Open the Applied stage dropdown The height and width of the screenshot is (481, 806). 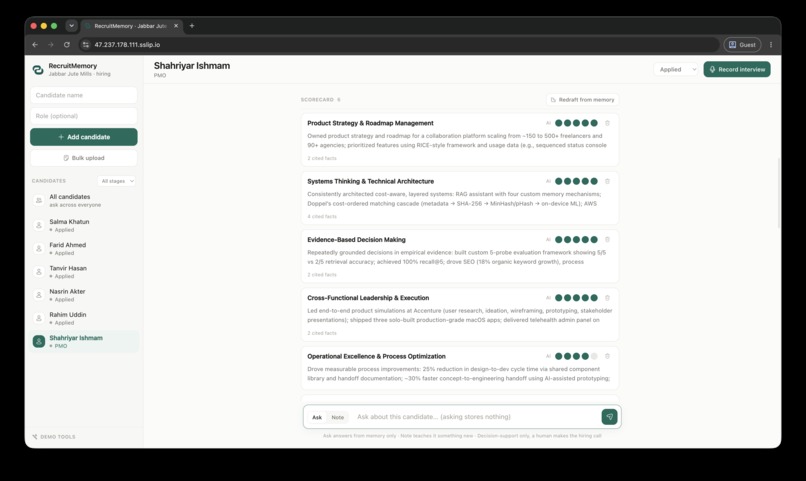click(x=675, y=69)
